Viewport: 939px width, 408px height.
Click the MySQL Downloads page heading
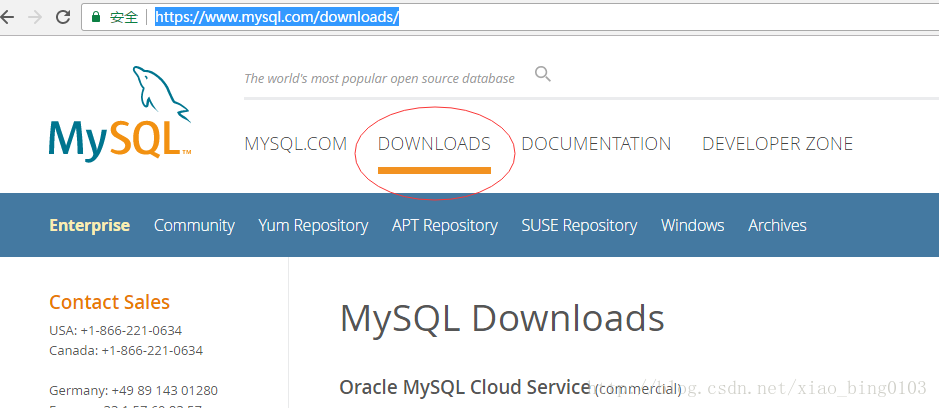[x=502, y=318]
